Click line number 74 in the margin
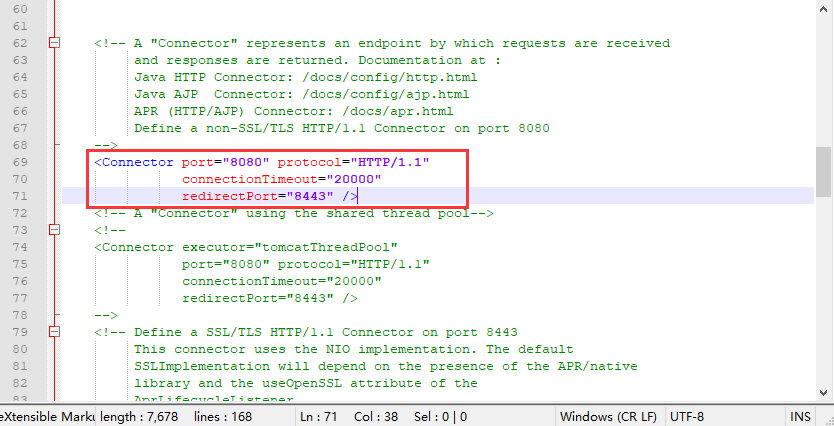Screen dimensions: 834x426 point(21,246)
